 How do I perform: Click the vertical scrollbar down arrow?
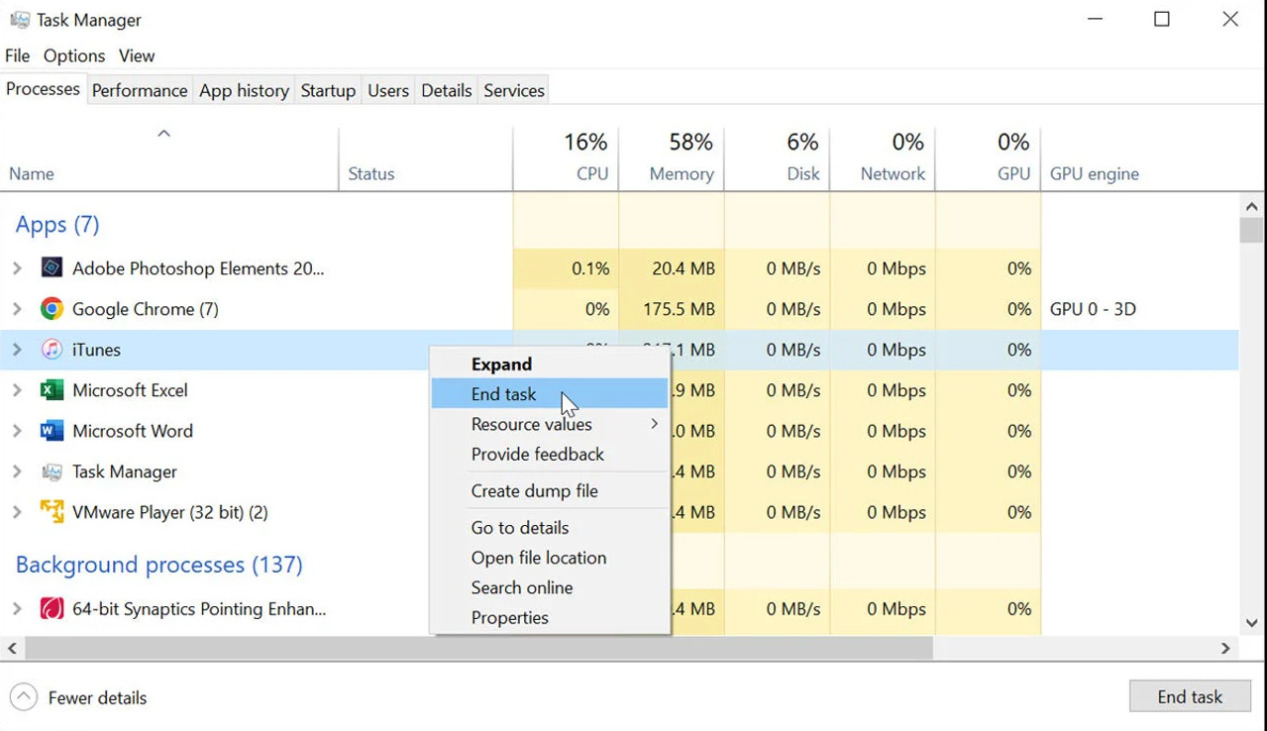tap(1252, 623)
